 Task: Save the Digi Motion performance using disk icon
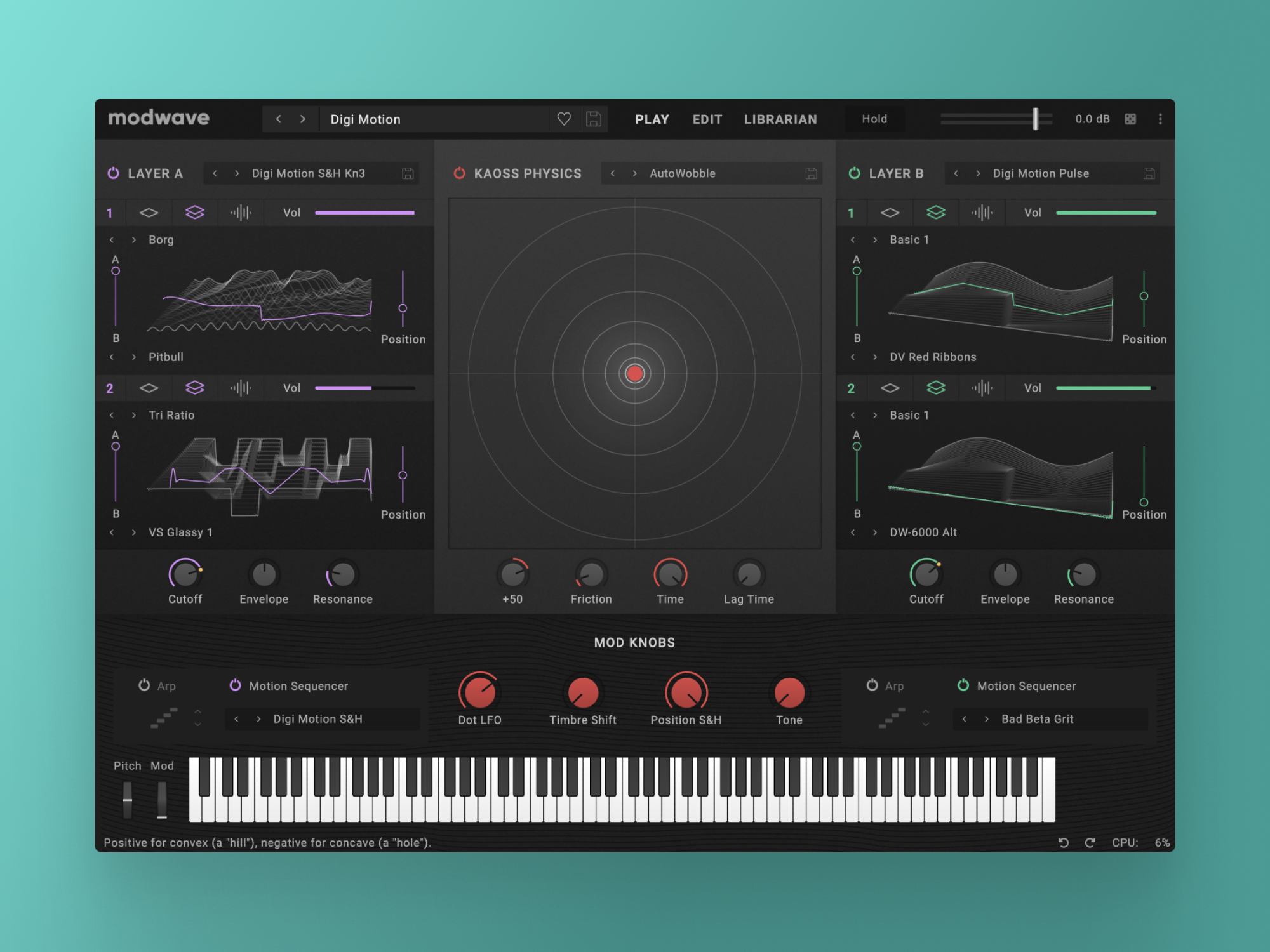click(x=594, y=119)
